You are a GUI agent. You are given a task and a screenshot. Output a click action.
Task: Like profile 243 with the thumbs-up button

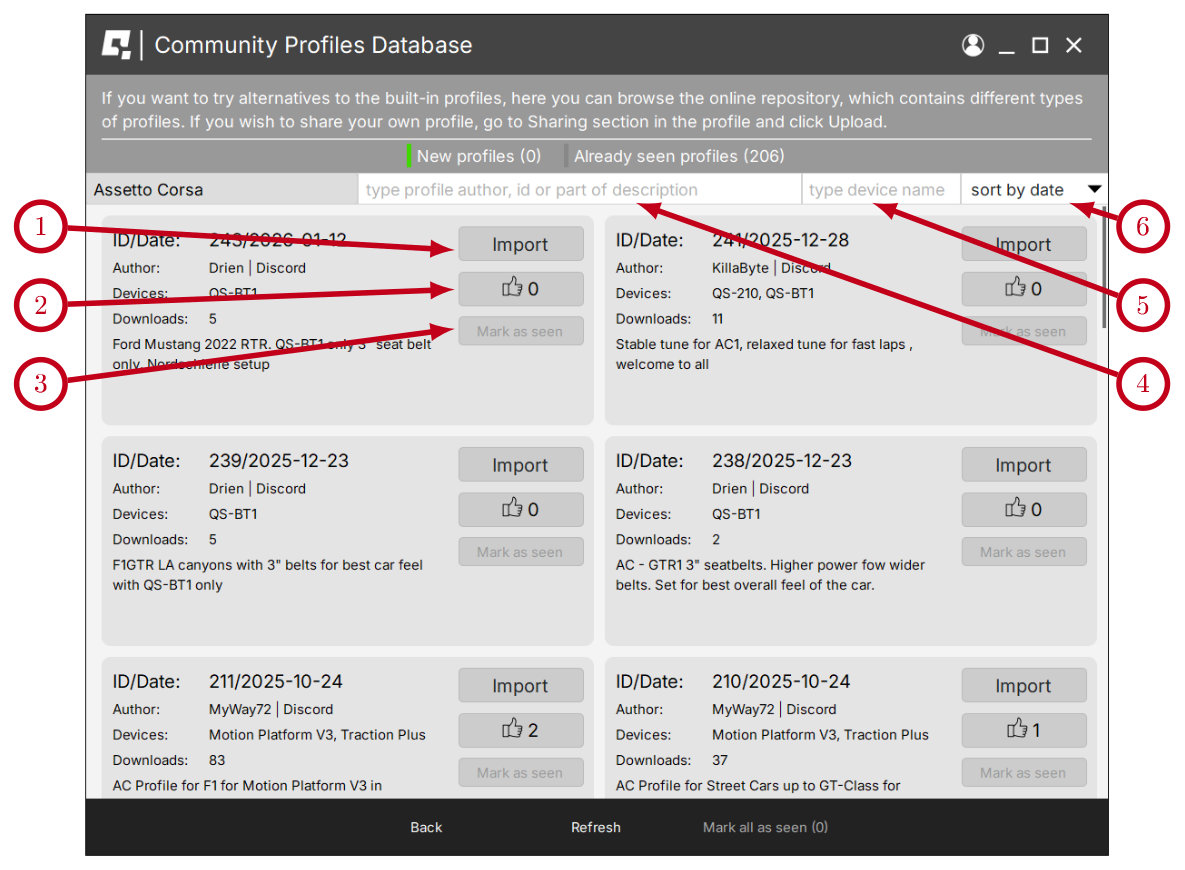tap(520, 289)
